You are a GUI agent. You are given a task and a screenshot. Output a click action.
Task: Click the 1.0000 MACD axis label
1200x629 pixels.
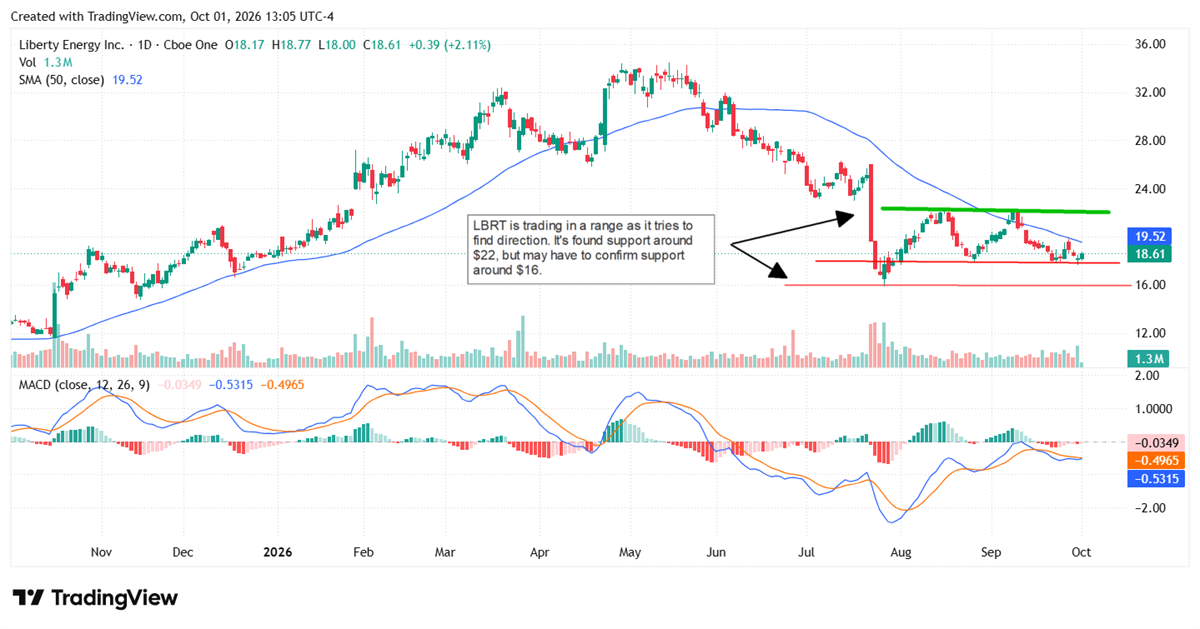[1153, 409]
